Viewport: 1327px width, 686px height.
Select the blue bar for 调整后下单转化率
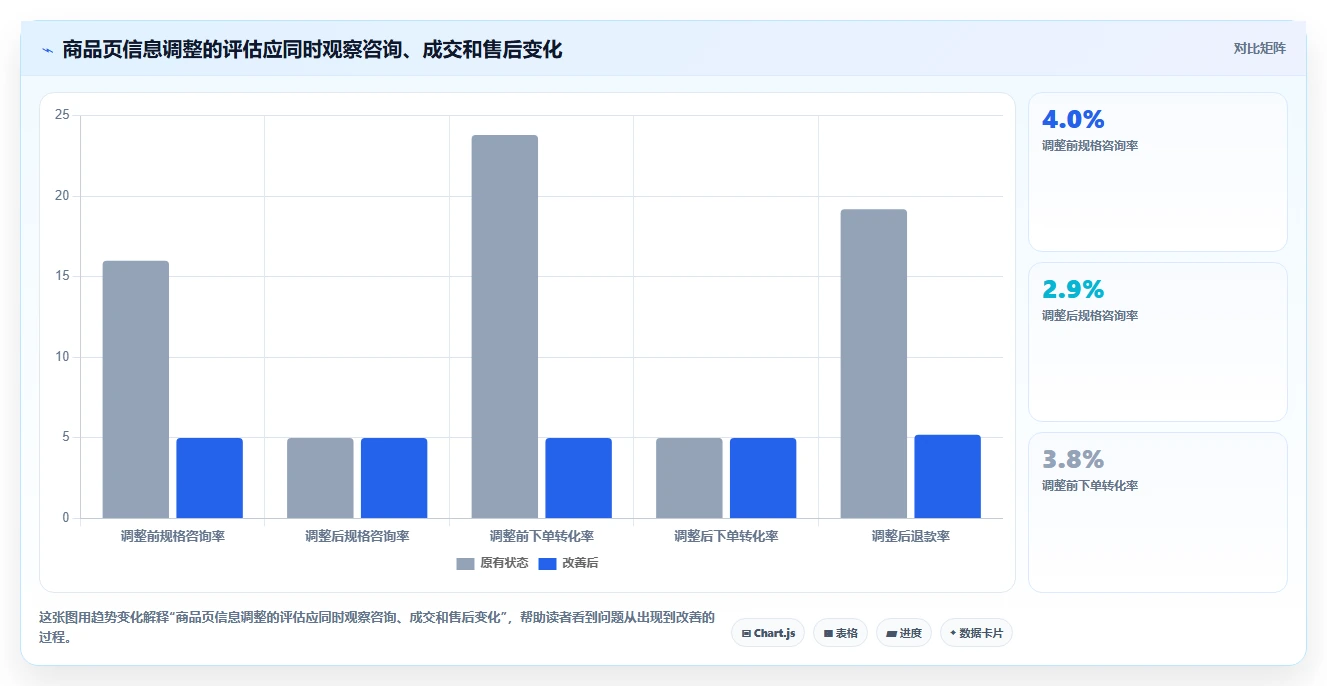763,478
